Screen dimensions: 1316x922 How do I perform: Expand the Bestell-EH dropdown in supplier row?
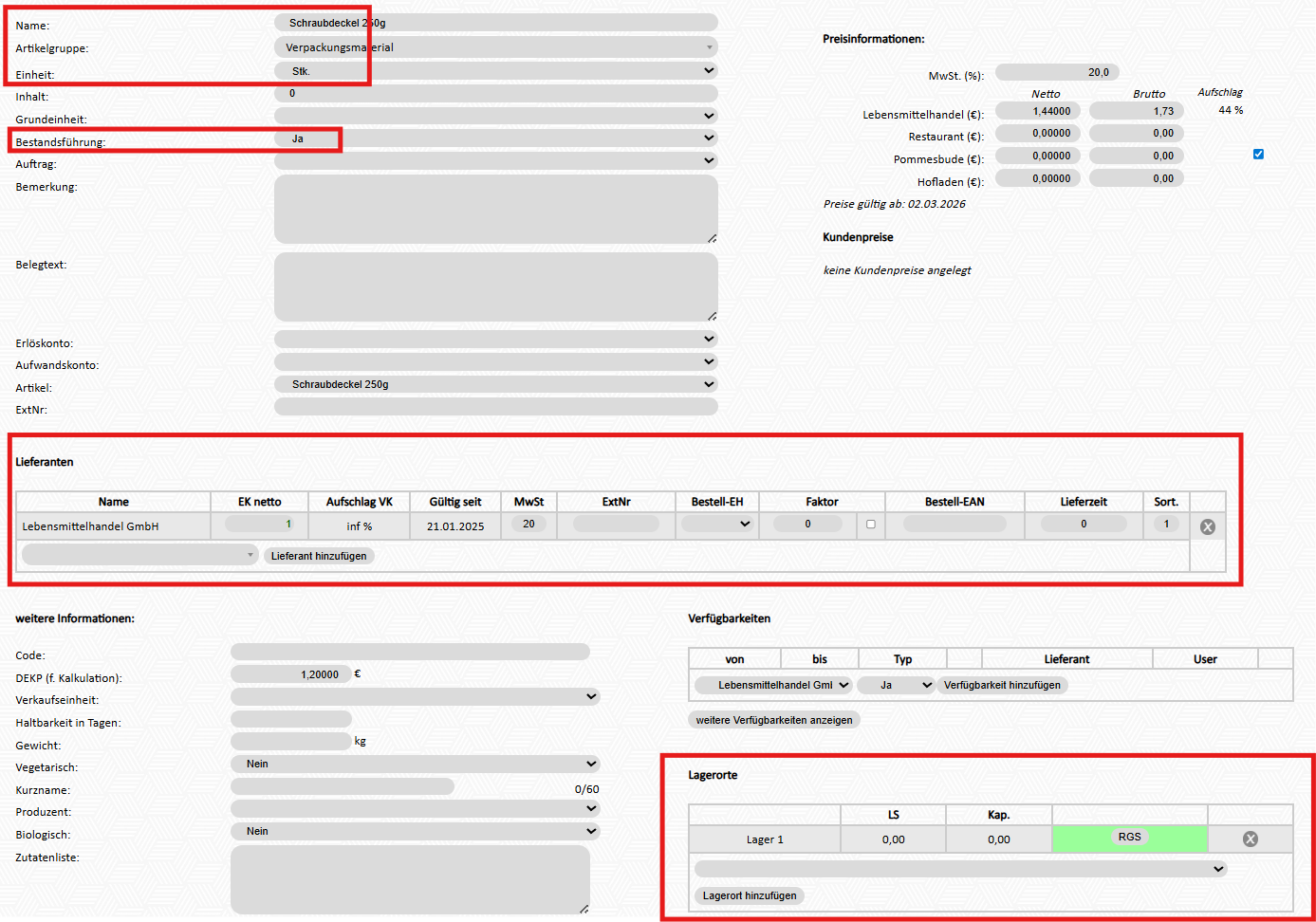click(x=716, y=525)
